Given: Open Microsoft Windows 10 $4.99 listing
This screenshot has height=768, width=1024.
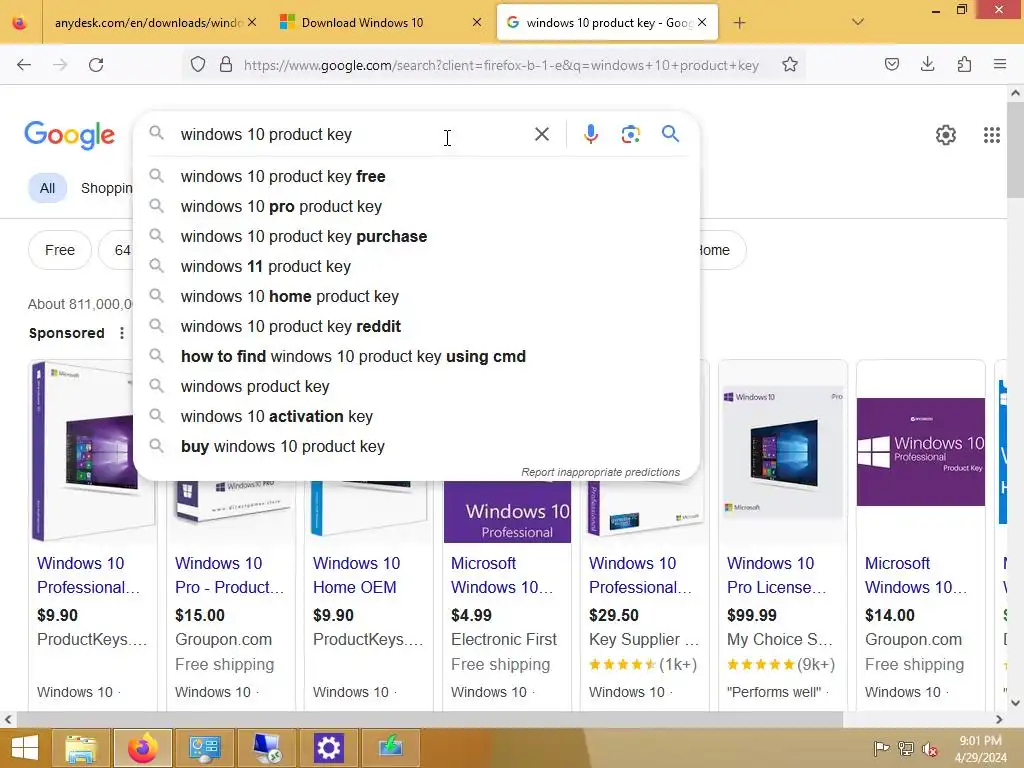Looking at the screenshot, I should 502,575.
